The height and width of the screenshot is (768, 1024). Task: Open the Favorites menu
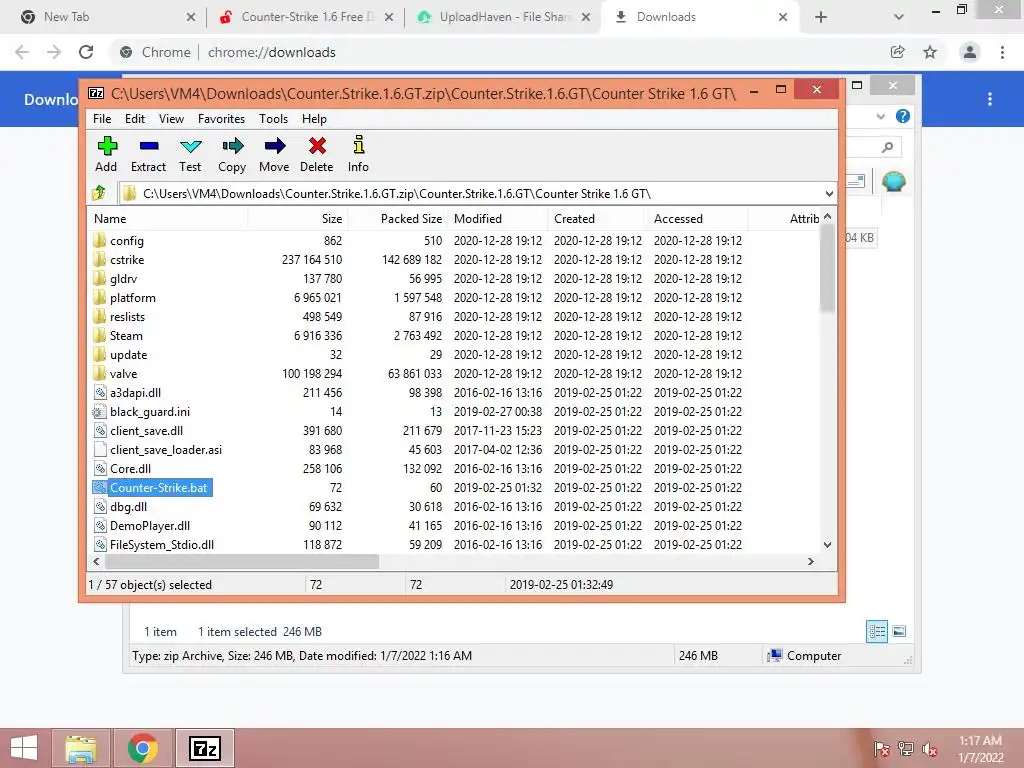[221, 119]
